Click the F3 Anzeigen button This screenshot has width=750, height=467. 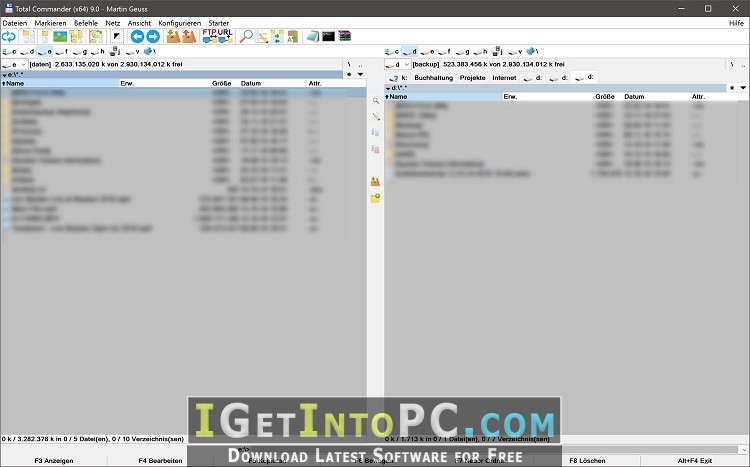pos(54,461)
